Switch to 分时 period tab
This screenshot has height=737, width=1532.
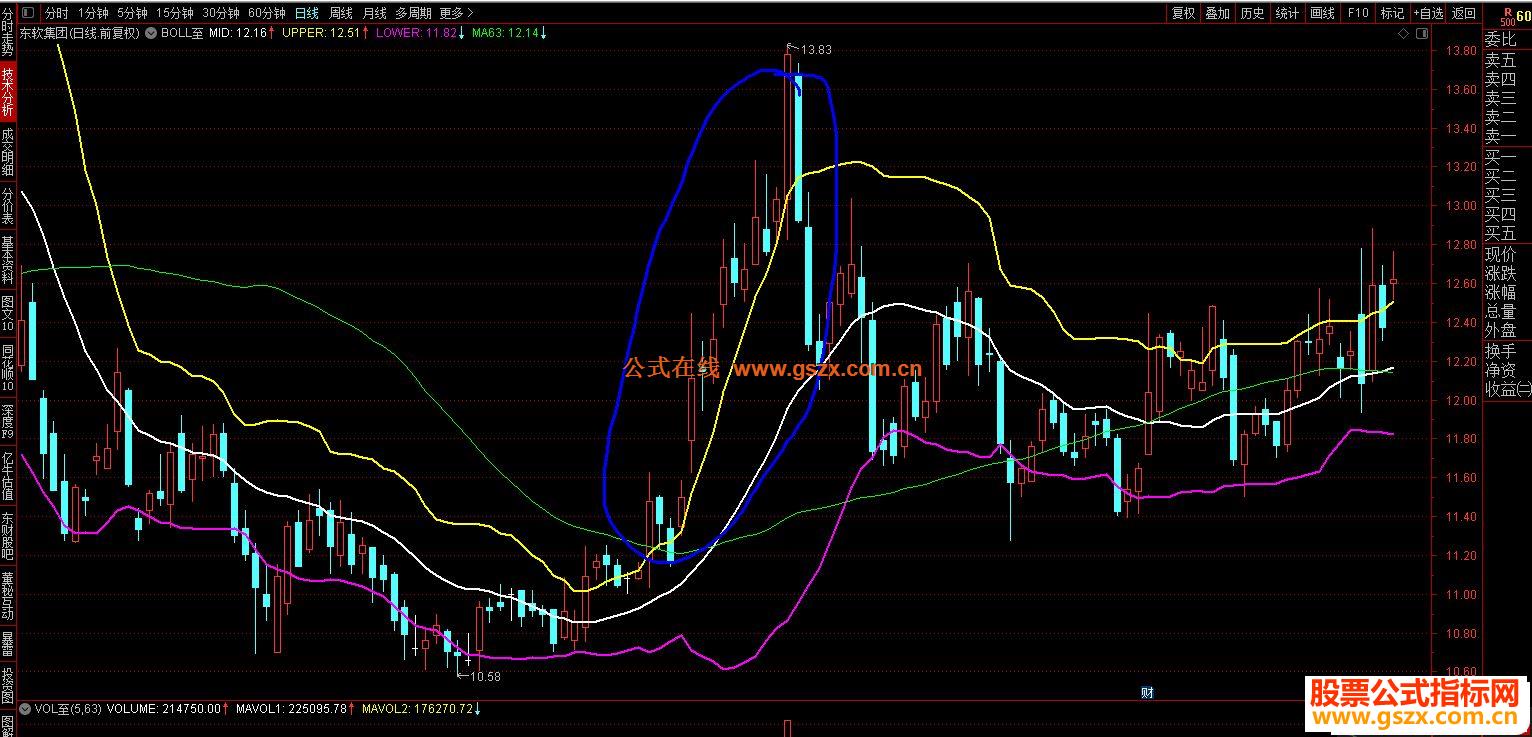[57, 13]
